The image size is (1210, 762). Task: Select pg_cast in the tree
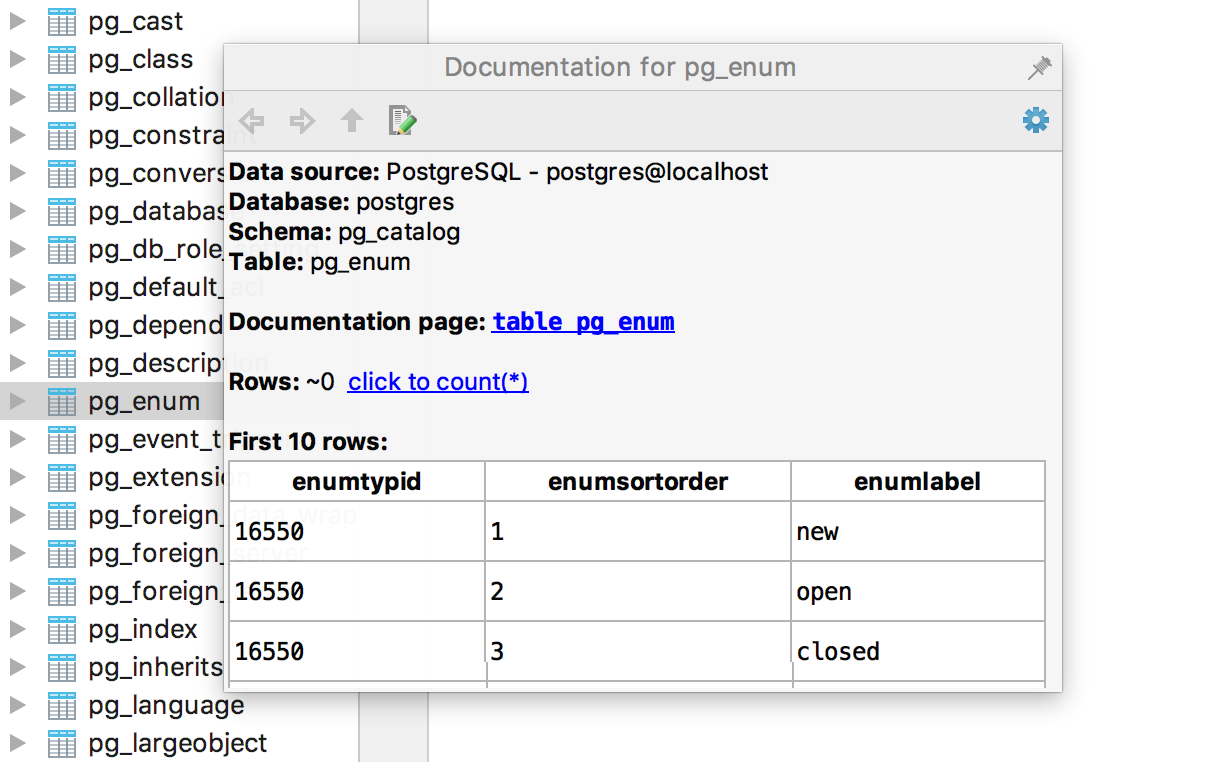click(x=136, y=21)
